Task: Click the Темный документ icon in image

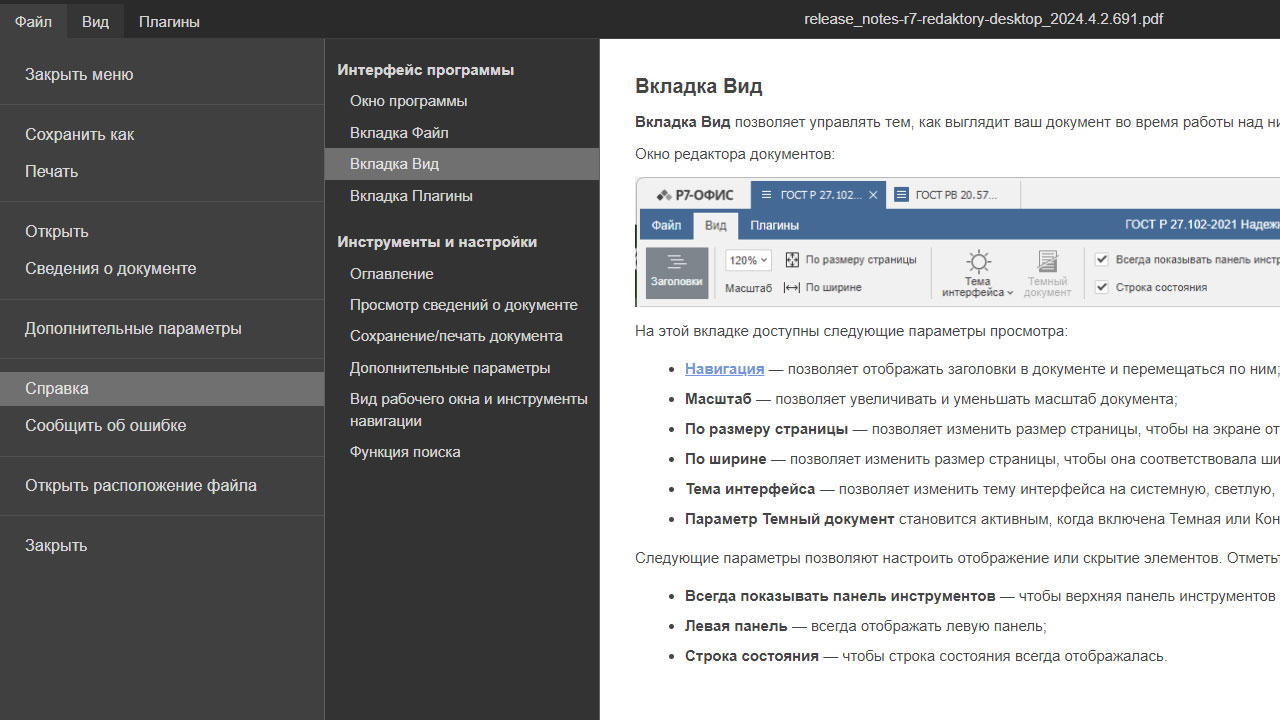Action: (1047, 262)
